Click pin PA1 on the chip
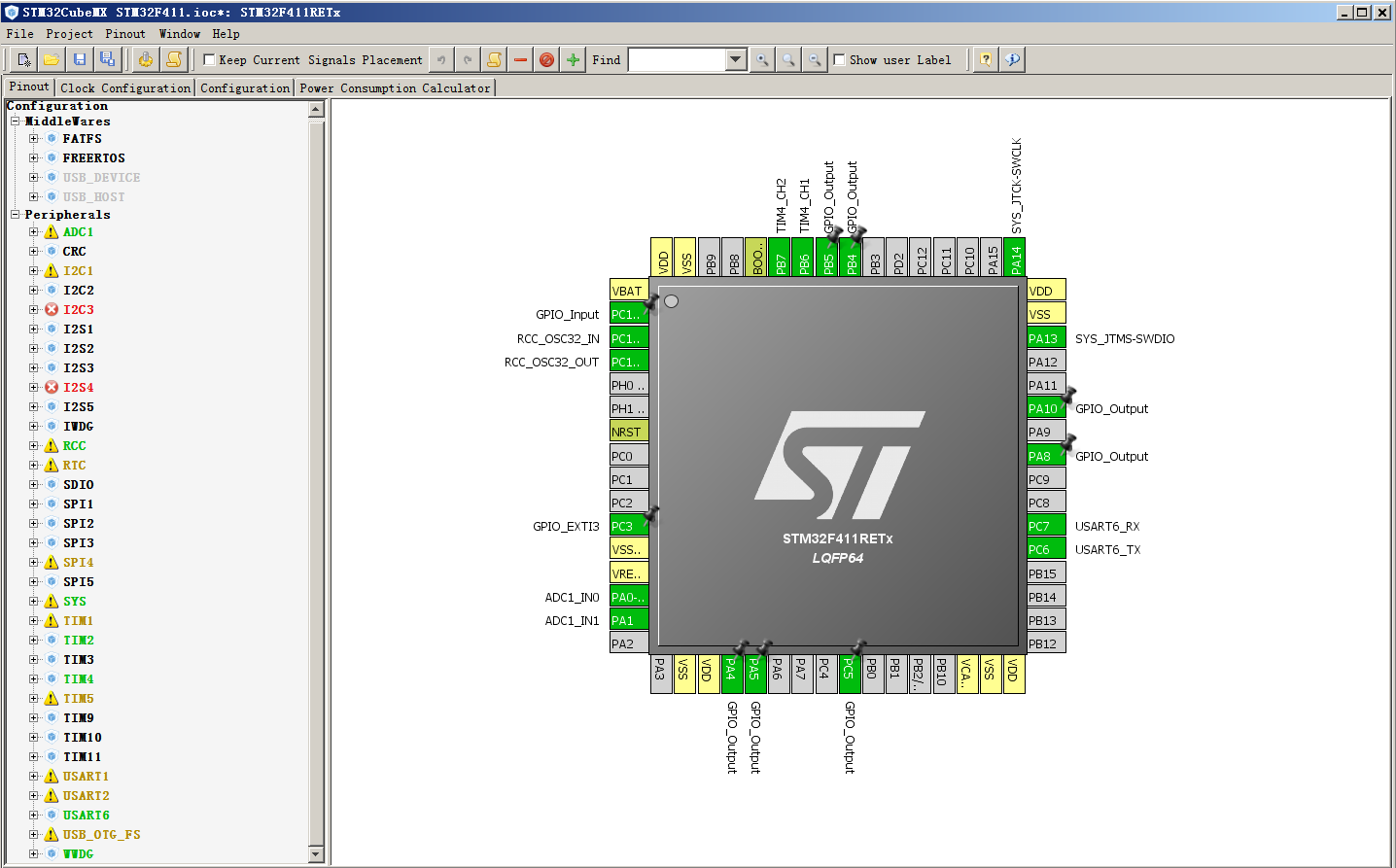Viewport: 1396px width, 868px height. point(629,620)
